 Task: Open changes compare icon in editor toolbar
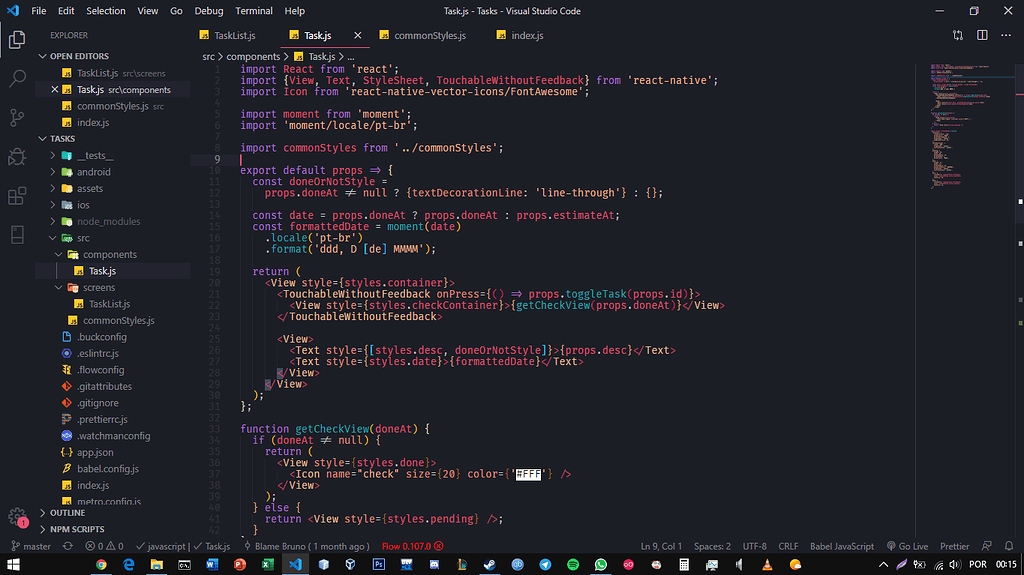click(958, 35)
